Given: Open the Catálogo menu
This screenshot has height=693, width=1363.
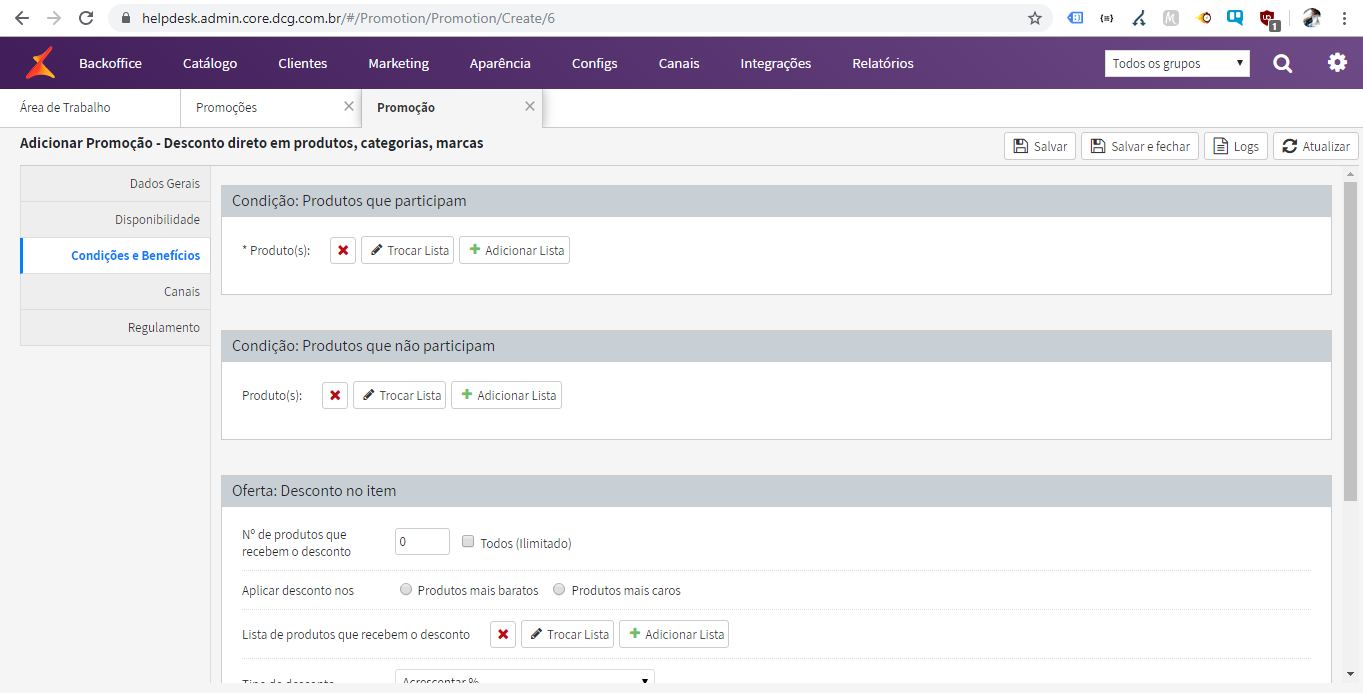Looking at the screenshot, I should (210, 63).
